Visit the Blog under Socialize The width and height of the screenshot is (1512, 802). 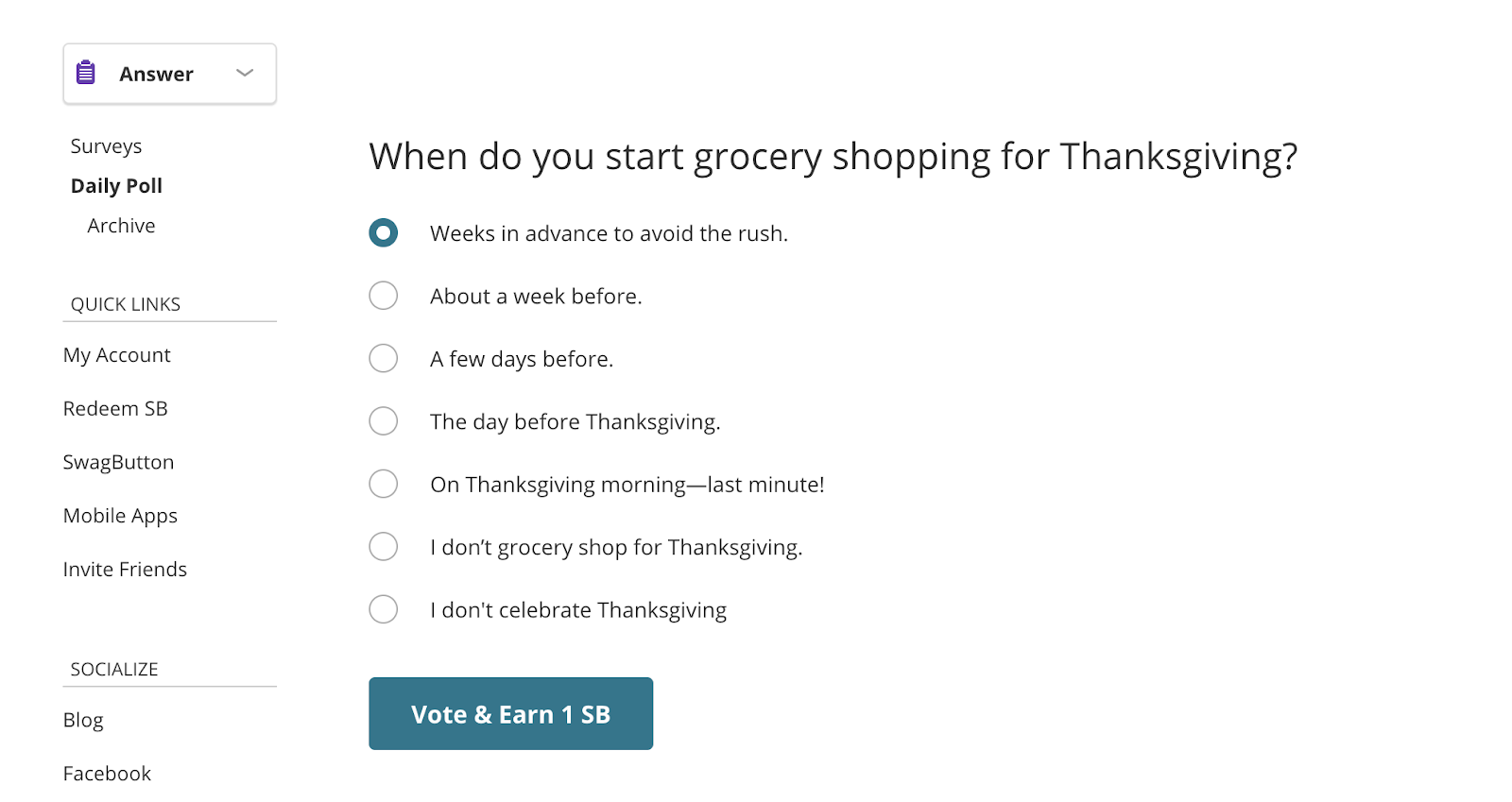click(x=83, y=720)
